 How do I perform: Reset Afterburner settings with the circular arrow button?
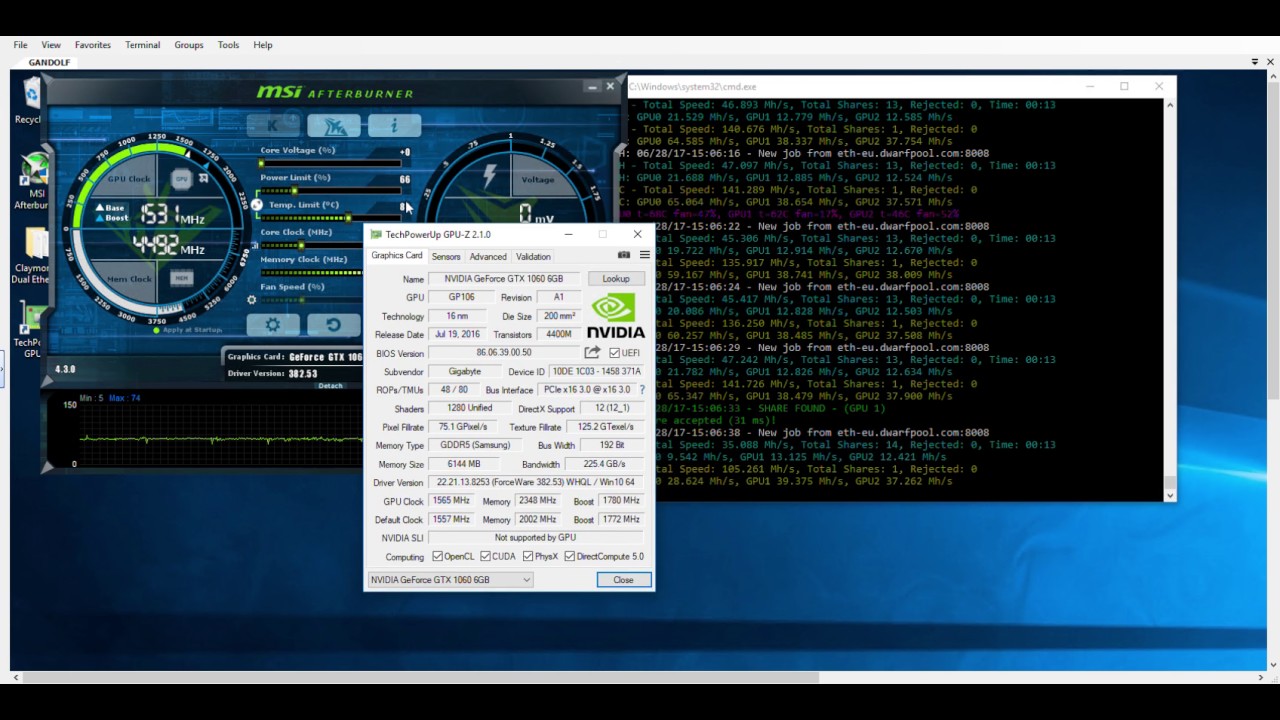pyautogui.click(x=333, y=325)
